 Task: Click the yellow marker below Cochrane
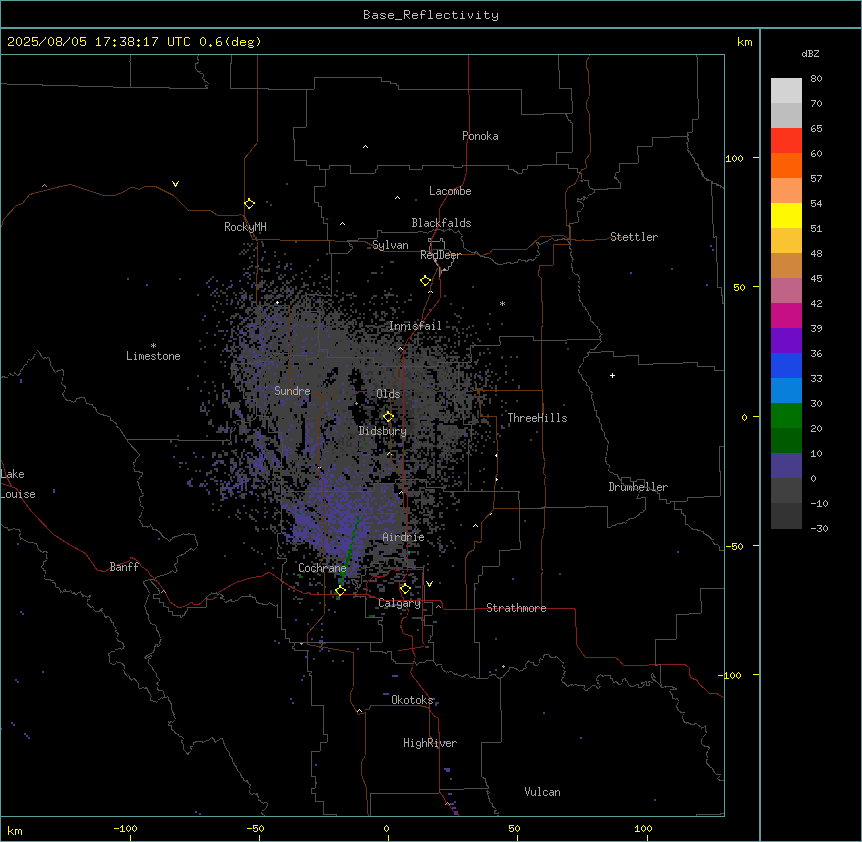340,591
